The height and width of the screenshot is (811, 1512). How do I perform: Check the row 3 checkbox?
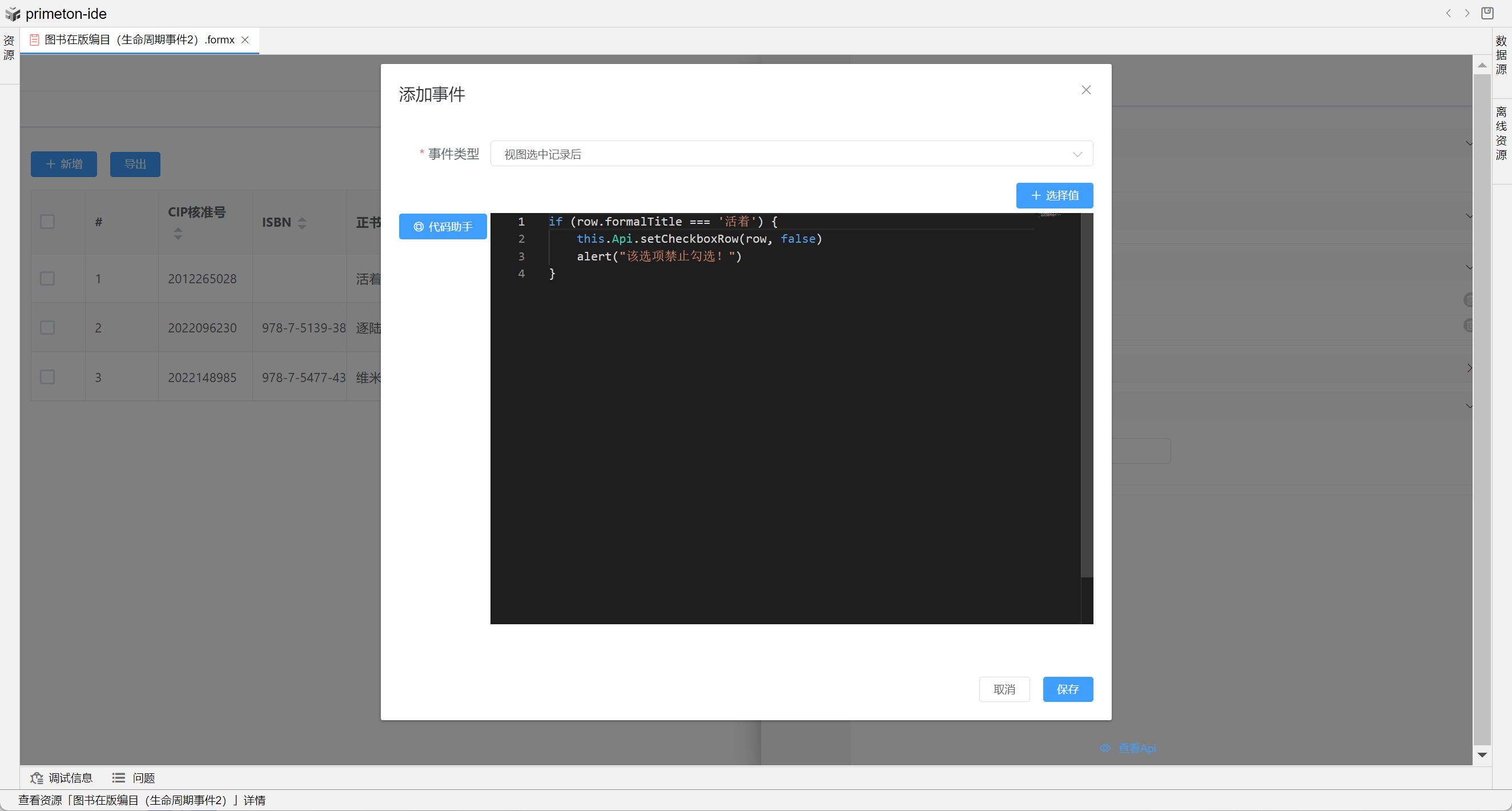47,377
